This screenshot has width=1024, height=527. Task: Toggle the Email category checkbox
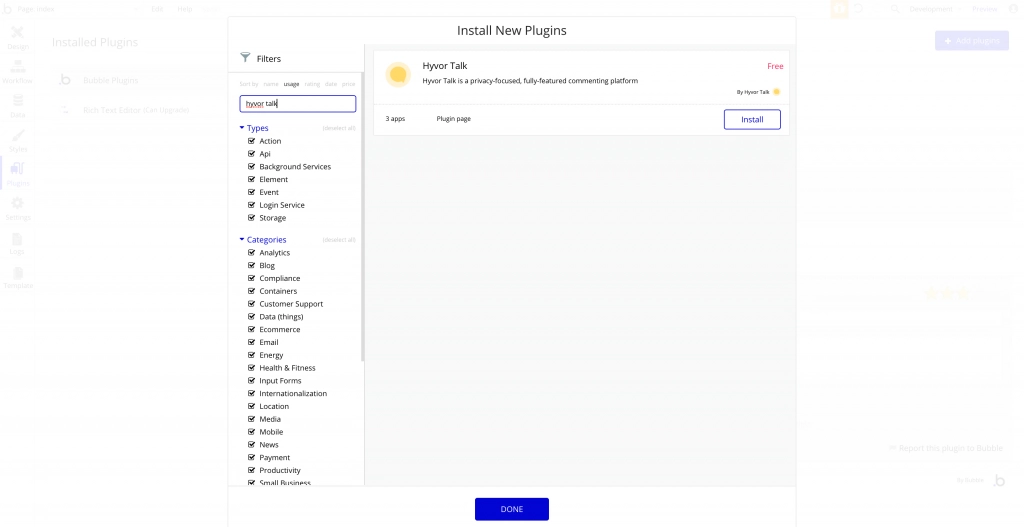[x=251, y=342]
